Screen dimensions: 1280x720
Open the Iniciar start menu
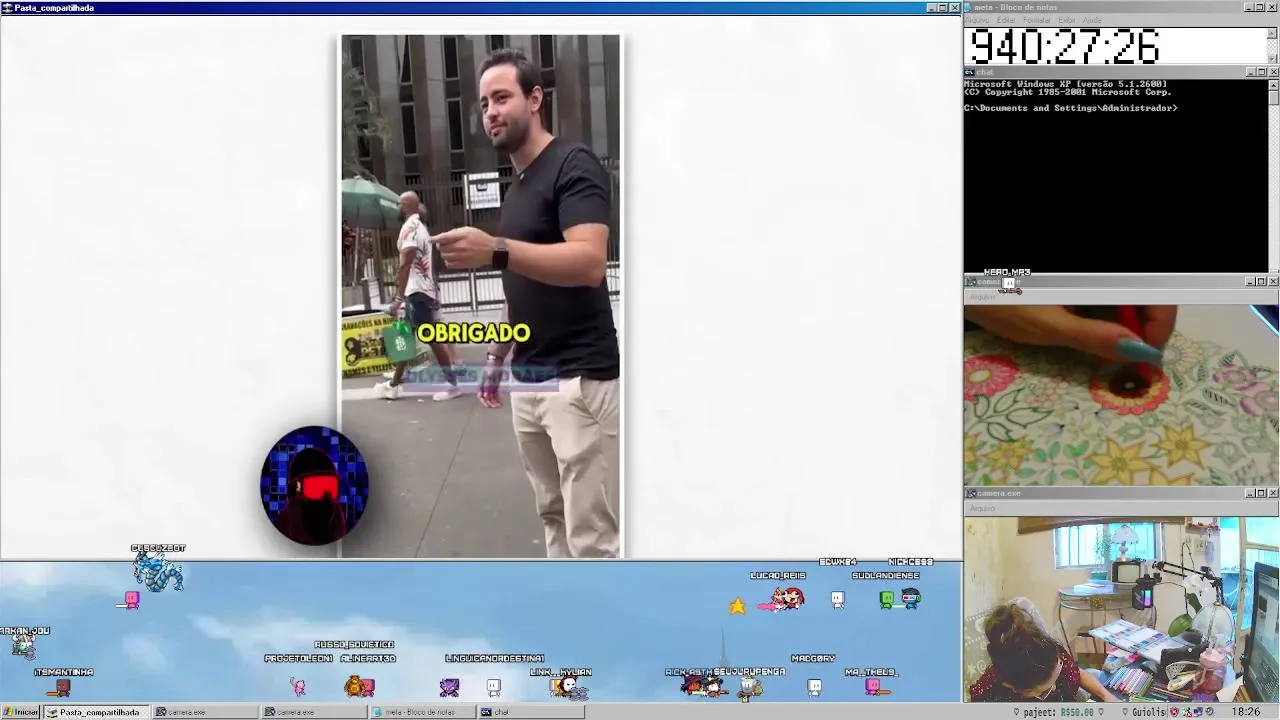click(20, 712)
